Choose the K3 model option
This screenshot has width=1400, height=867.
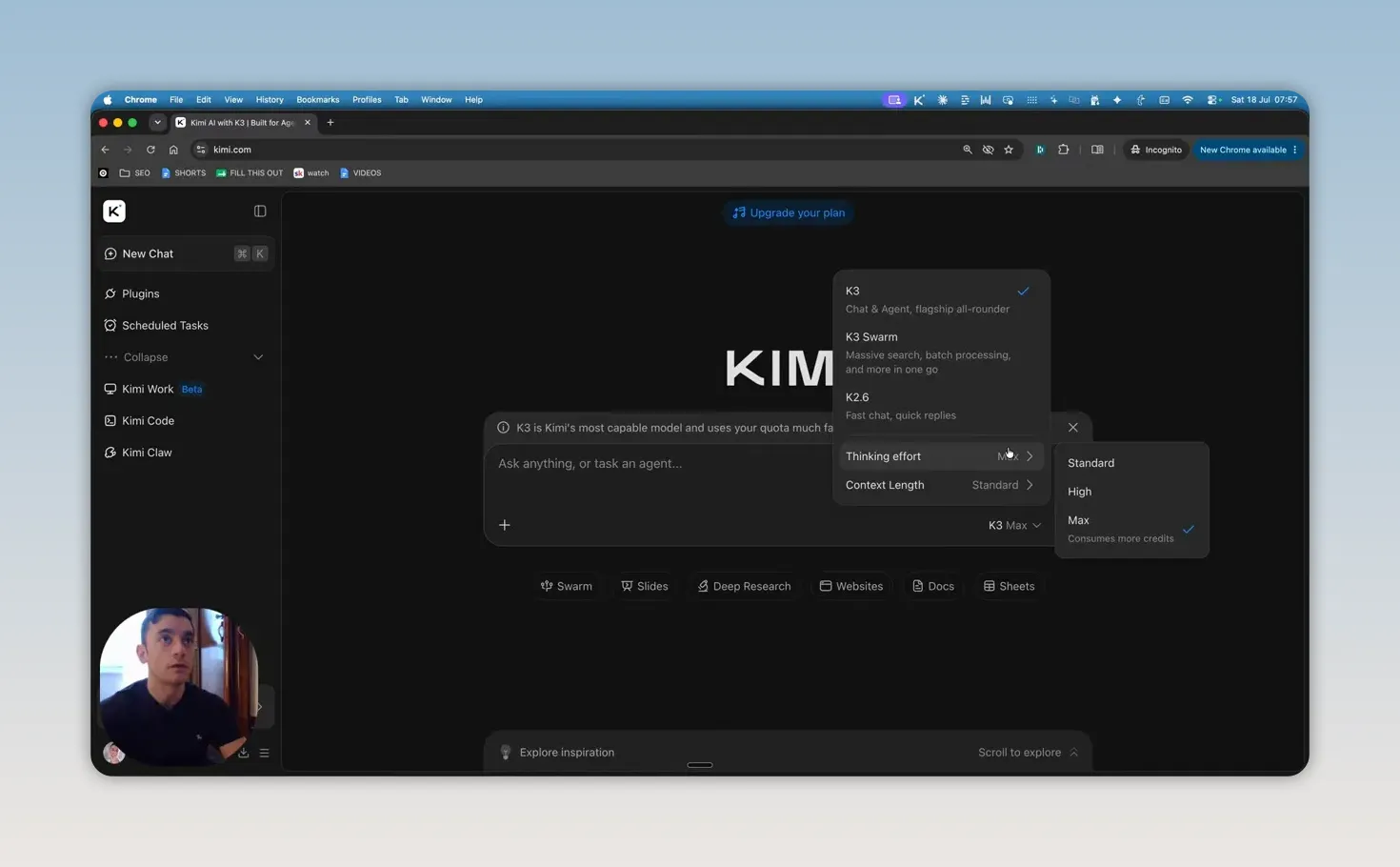click(941, 299)
